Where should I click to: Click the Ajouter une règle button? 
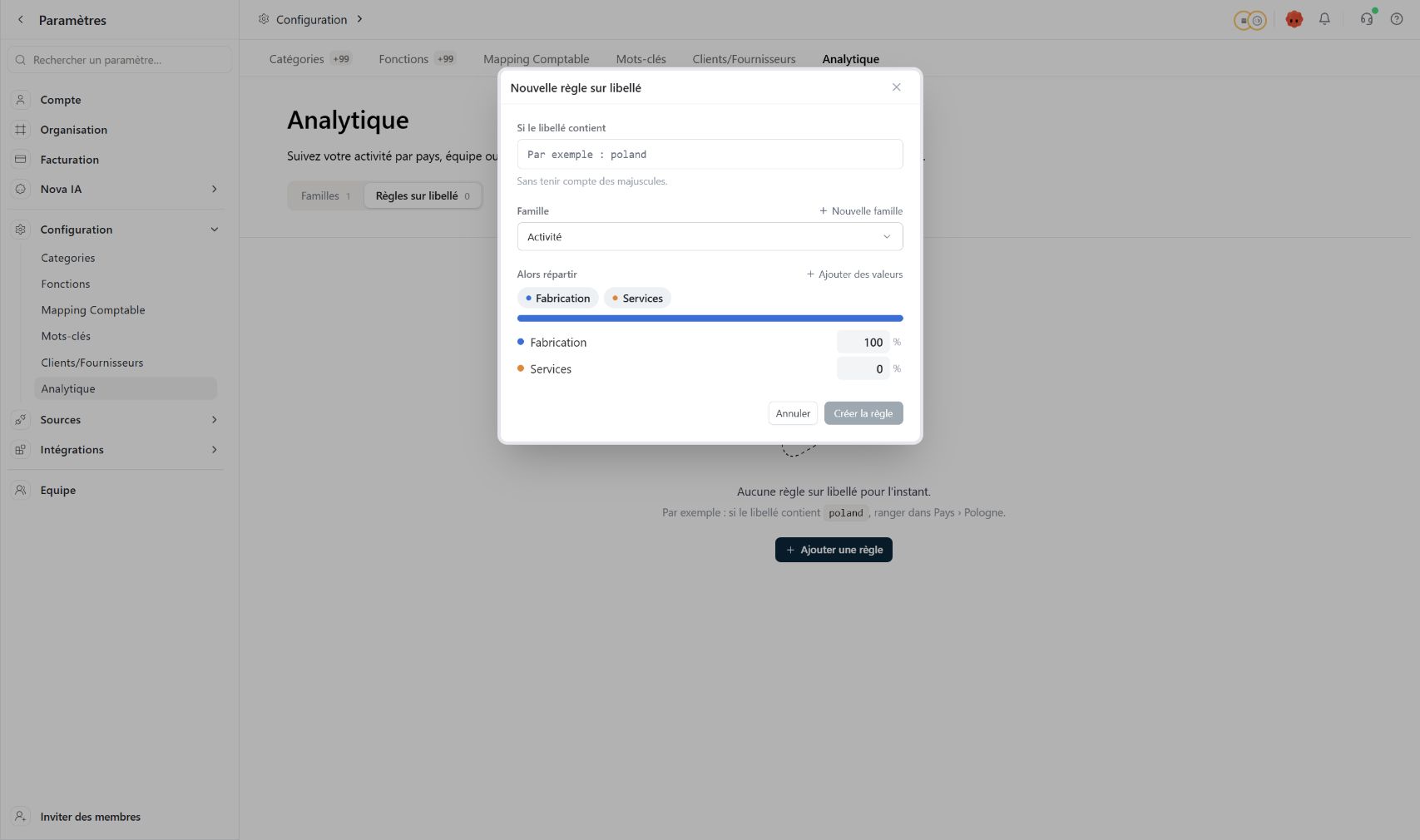tap(834, 550)
